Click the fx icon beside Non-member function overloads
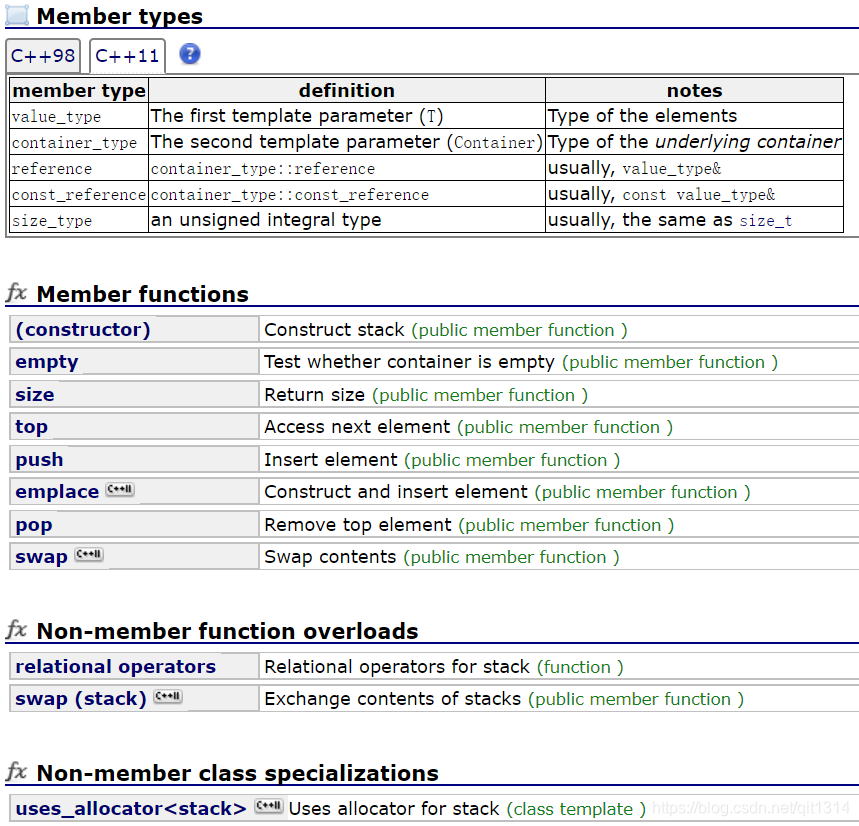 tap(16, 629)
